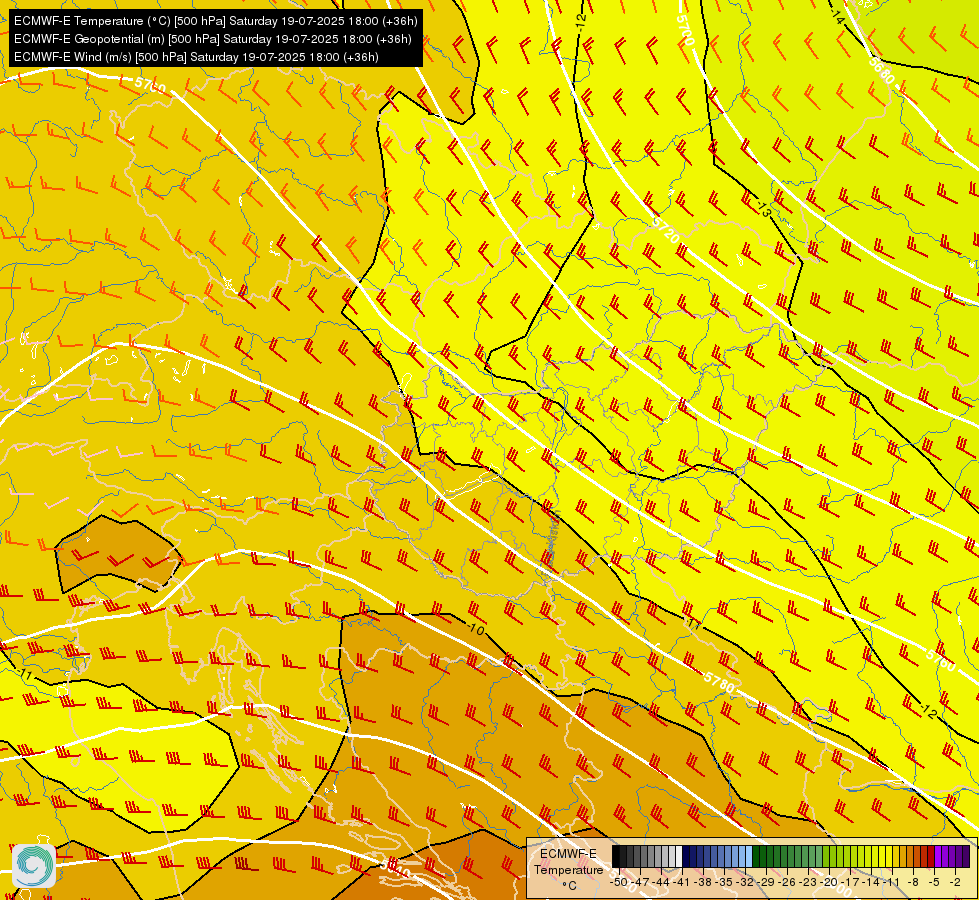Click the ECMWF-E Temperature legend label
Viewport: 979px width, 900px height.
pos(568,869)
